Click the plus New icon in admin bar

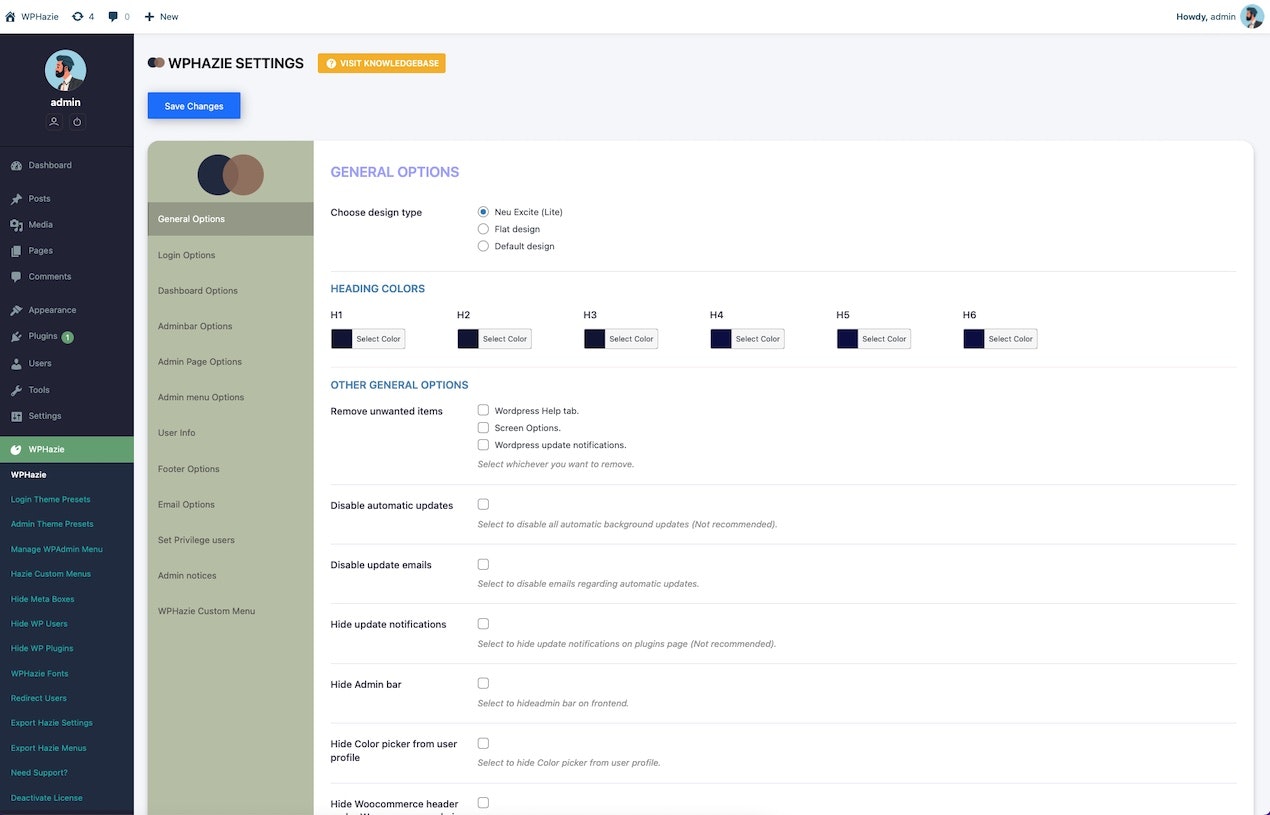click(x=150, y=17)
